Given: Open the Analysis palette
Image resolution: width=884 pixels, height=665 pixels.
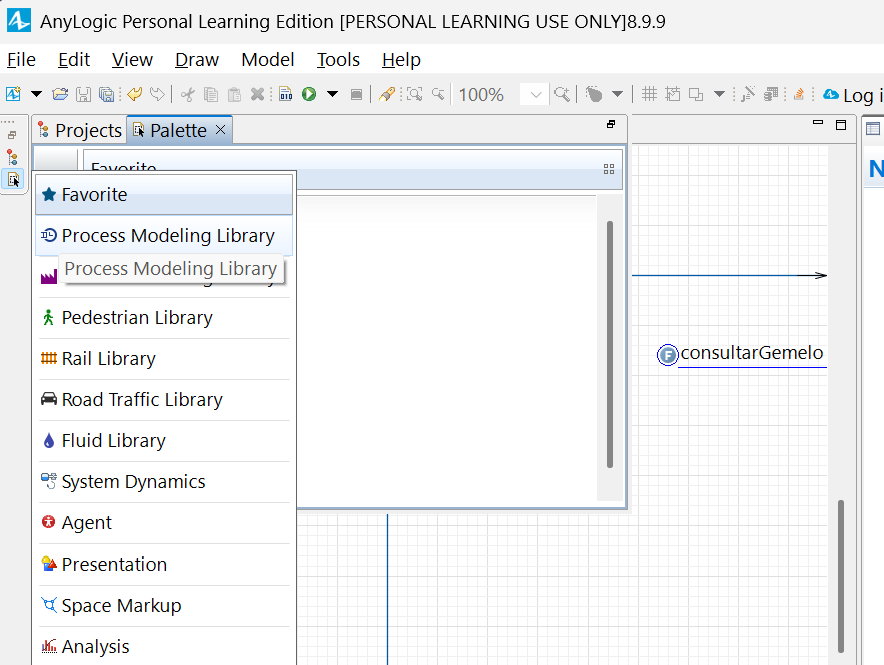Looking at the screenshot, I should click(x=164, y=647).
